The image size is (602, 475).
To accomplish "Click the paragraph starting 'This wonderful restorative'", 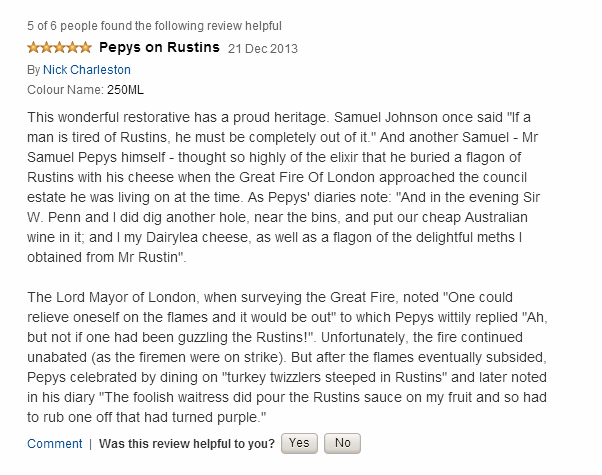I will point(283,187).
